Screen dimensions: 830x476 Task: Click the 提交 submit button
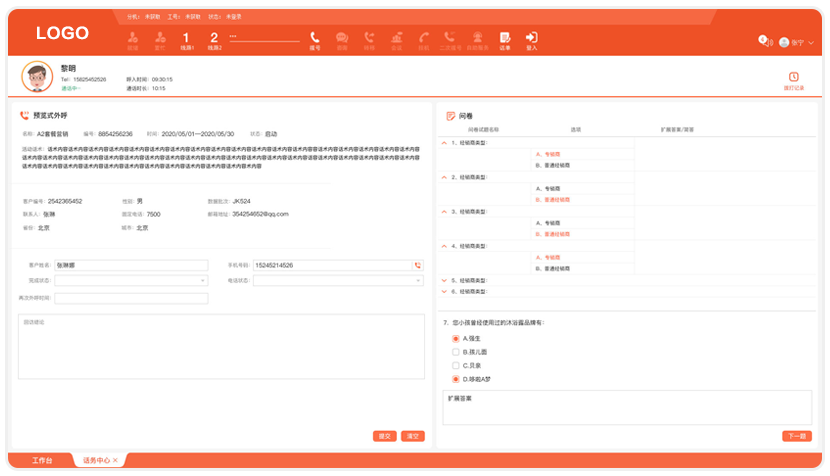384,436
